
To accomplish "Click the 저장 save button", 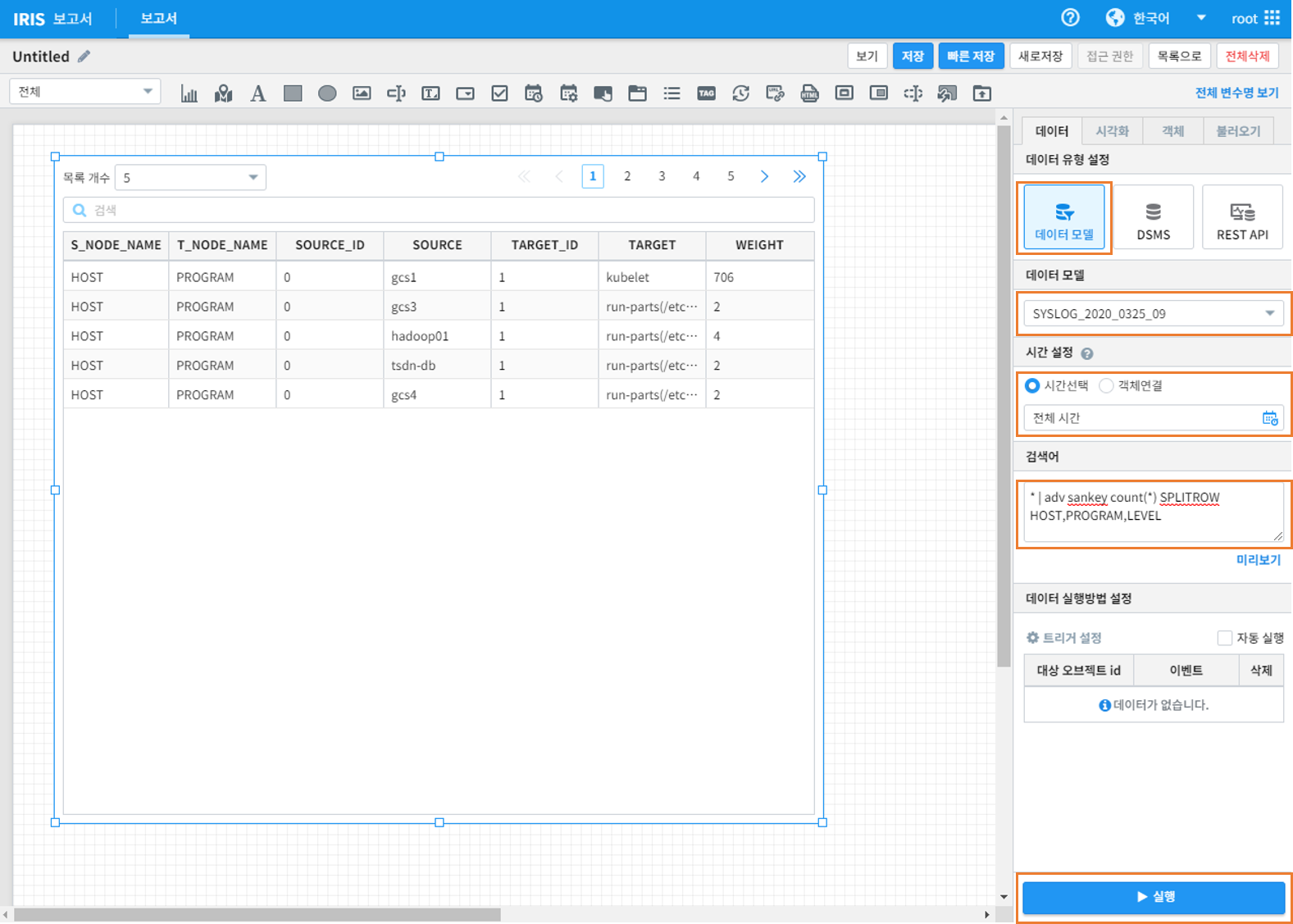I will [913, 56].
